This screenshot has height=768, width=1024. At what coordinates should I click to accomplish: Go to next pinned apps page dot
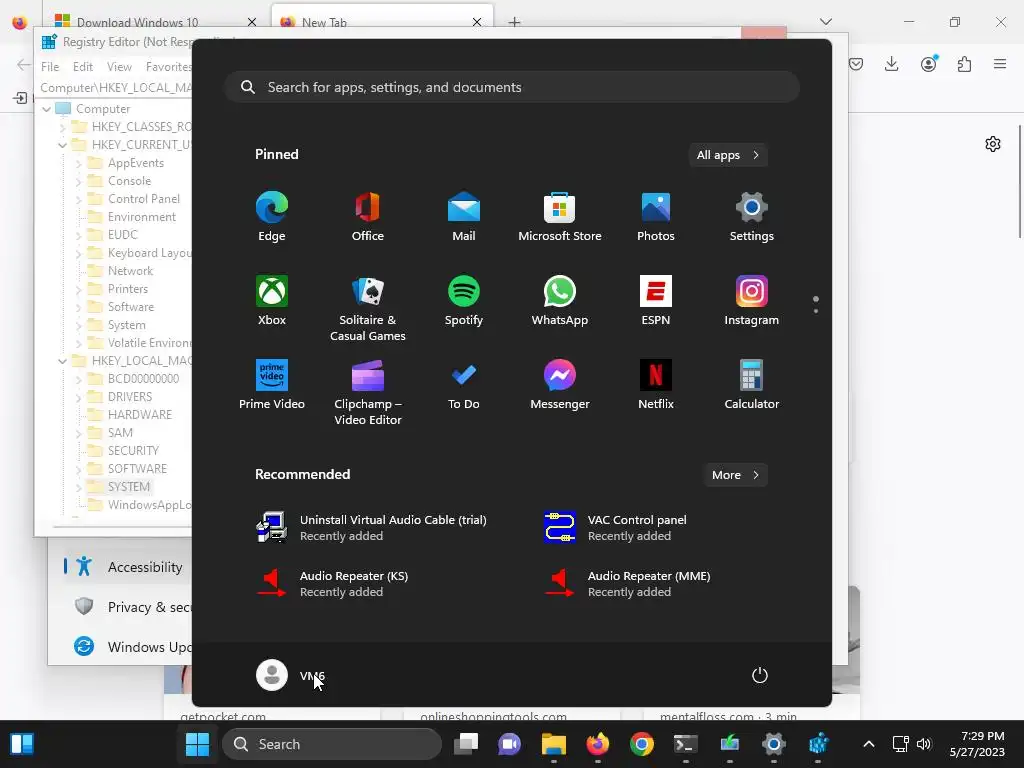pyautogui.click(x=816, y=311)
